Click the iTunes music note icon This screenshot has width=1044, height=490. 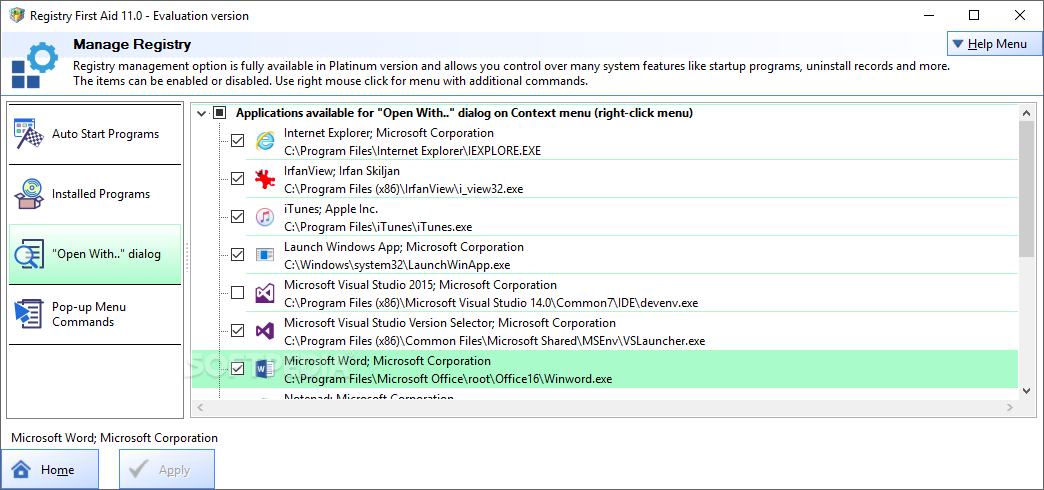pyautogui.click(x=264, y=216)
